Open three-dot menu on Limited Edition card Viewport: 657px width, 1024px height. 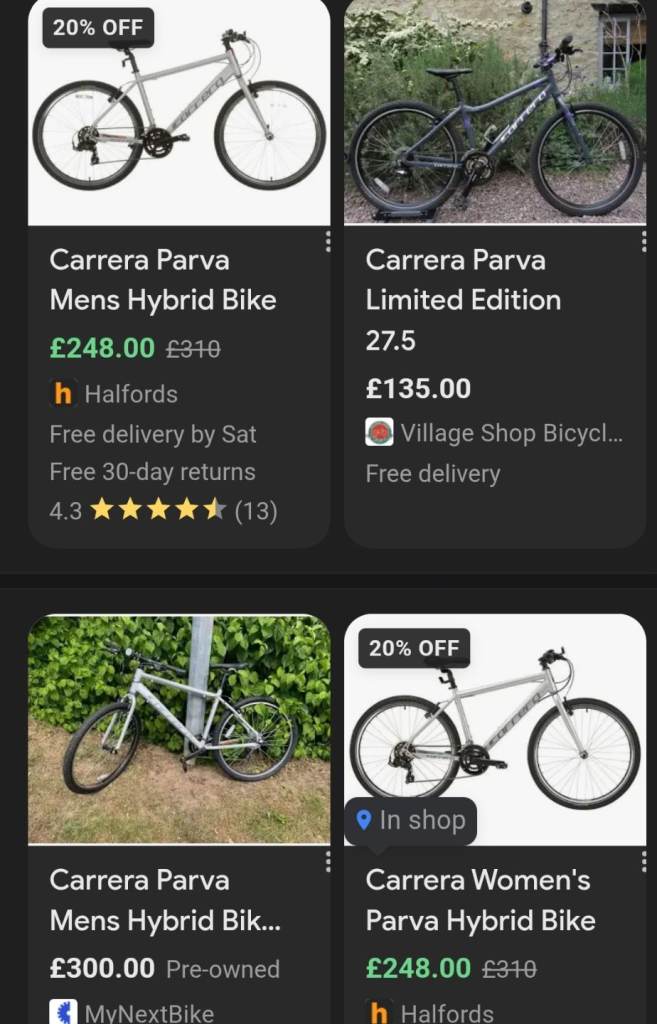(x=643, y=241)
